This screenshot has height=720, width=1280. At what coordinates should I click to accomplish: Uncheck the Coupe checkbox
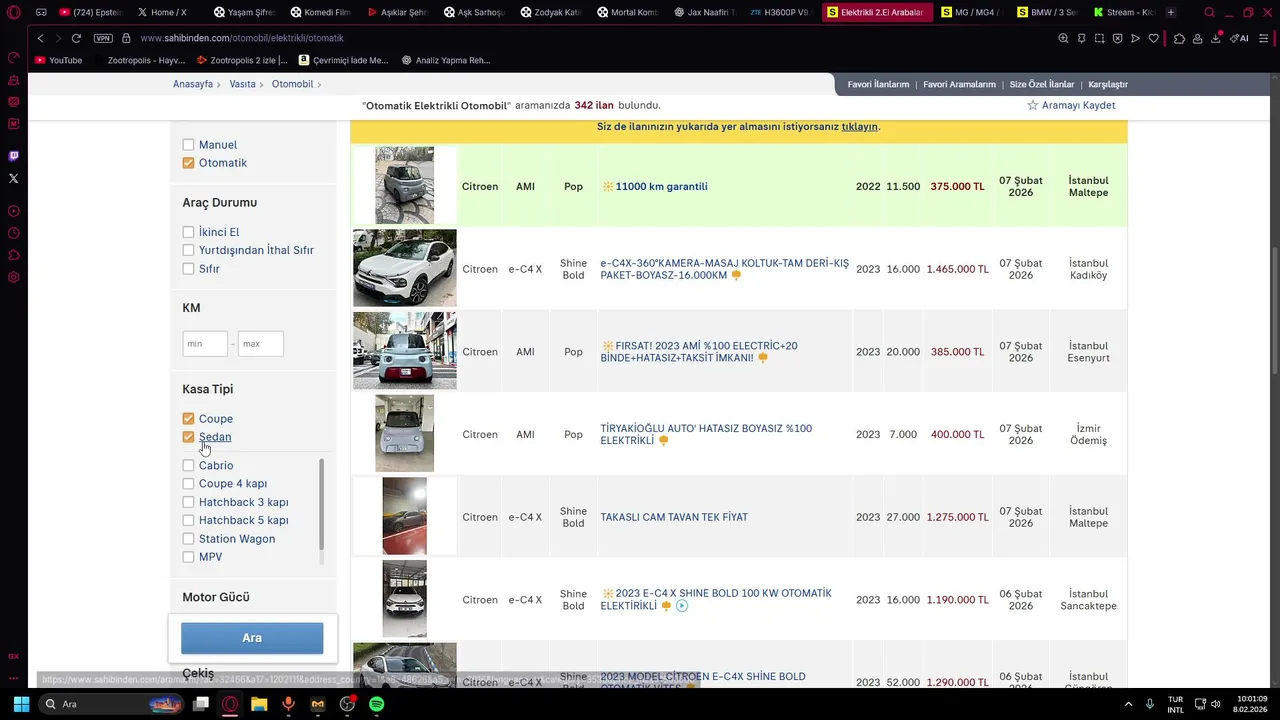[x=188, y=419]
